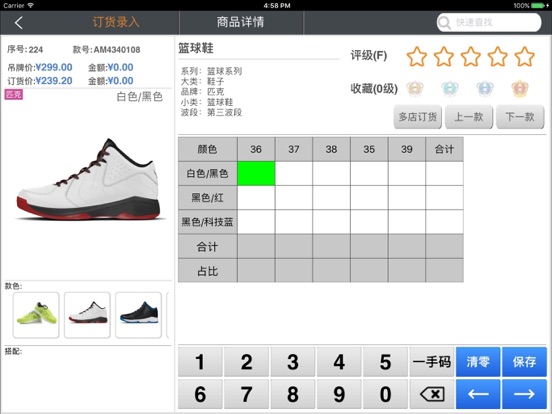Tap keypad digit 6
The image size is (552, 414).
200,394
